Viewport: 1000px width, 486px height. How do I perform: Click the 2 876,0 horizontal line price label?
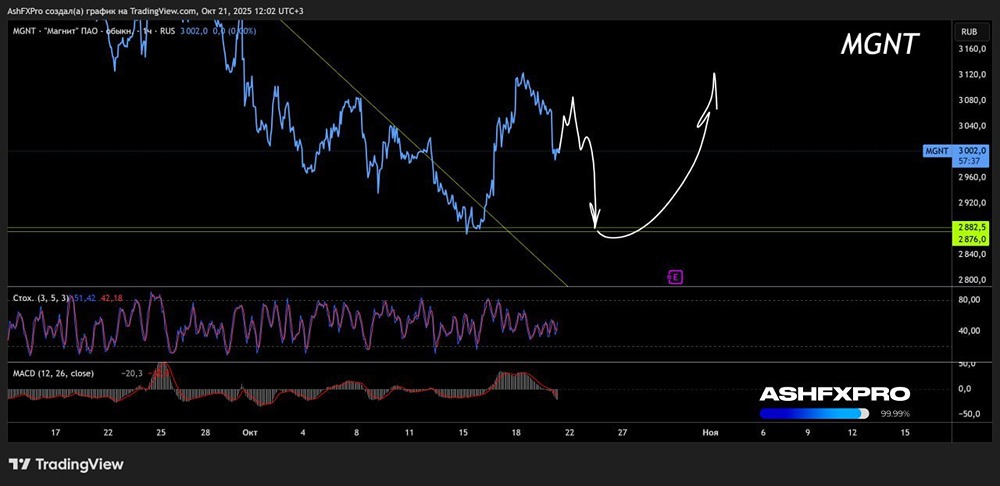970,239
